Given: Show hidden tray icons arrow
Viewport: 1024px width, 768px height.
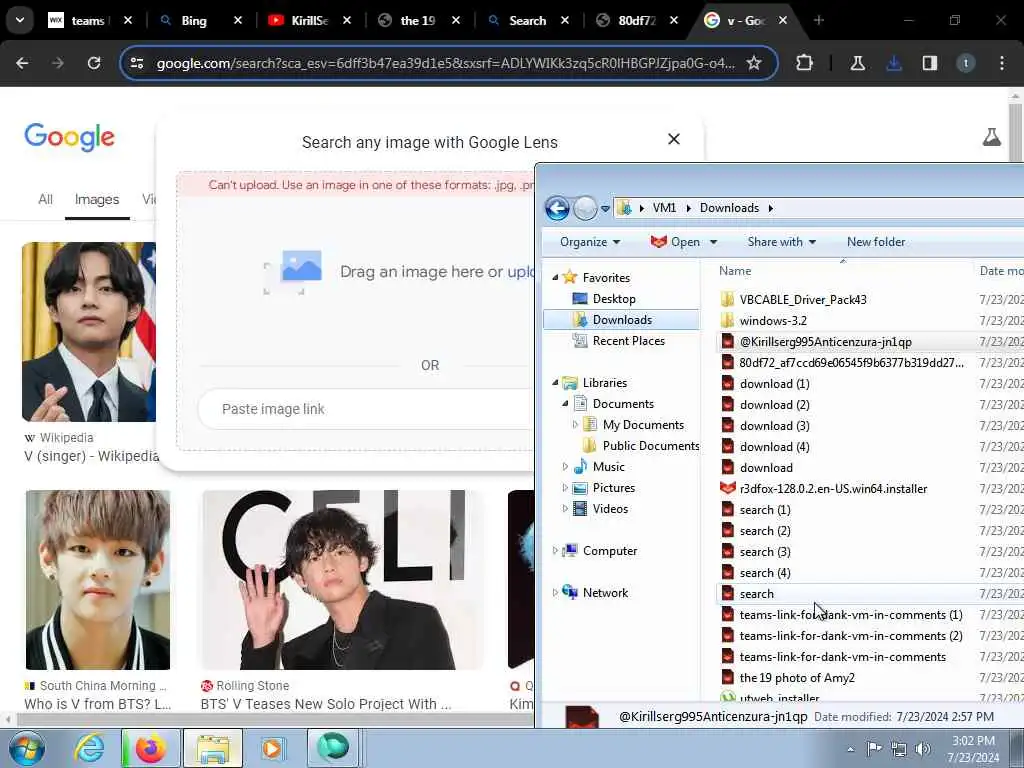Looking at the screenshot, I should coord(850,750).
